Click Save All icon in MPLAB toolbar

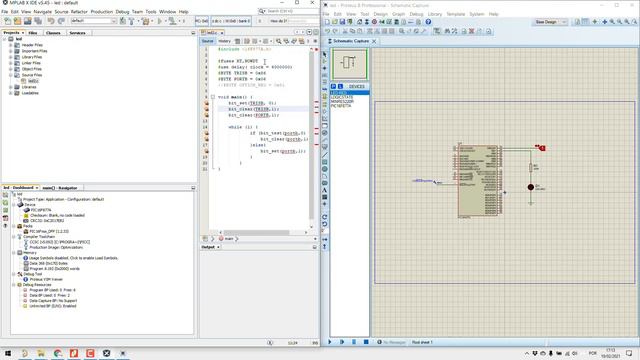coord(38,21)
